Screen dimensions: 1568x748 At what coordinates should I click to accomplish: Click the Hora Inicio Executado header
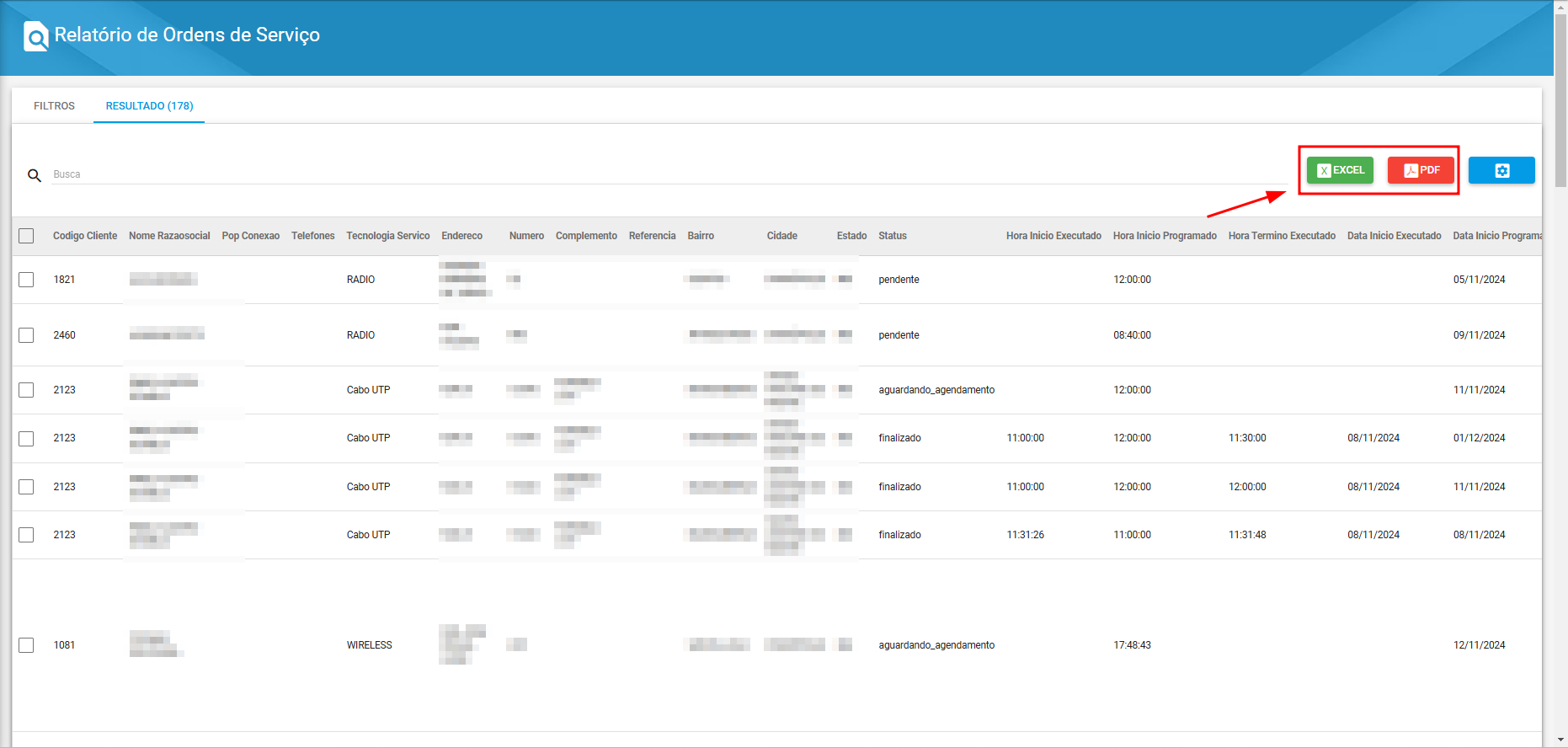1053,236
